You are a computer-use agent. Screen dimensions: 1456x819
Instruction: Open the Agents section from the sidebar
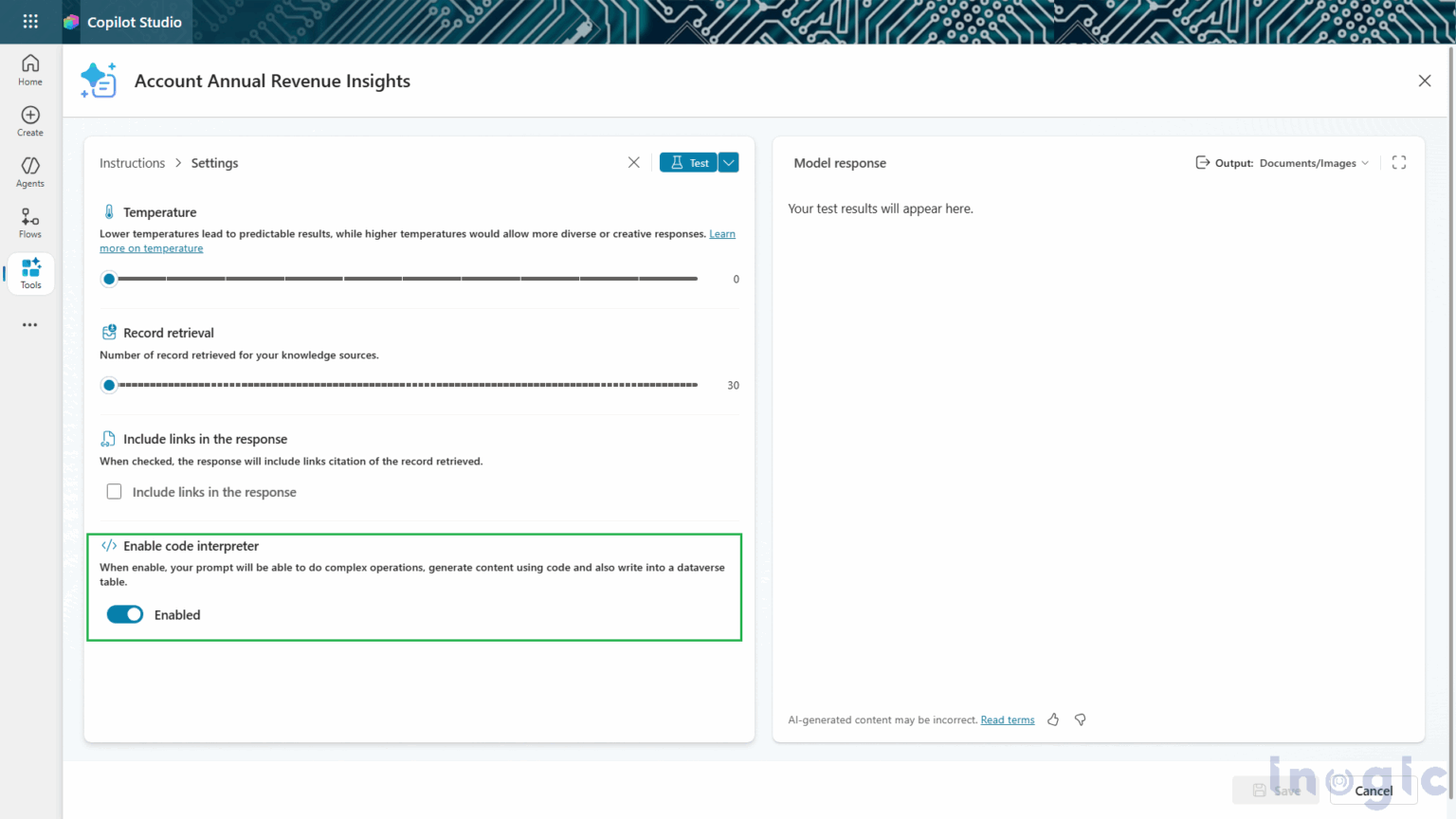point(29,169)
